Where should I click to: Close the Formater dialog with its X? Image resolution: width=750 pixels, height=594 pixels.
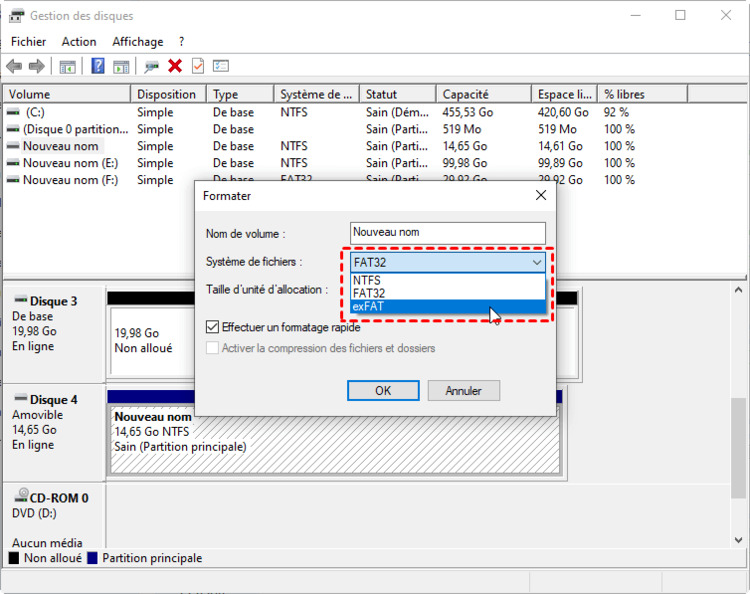541,195
